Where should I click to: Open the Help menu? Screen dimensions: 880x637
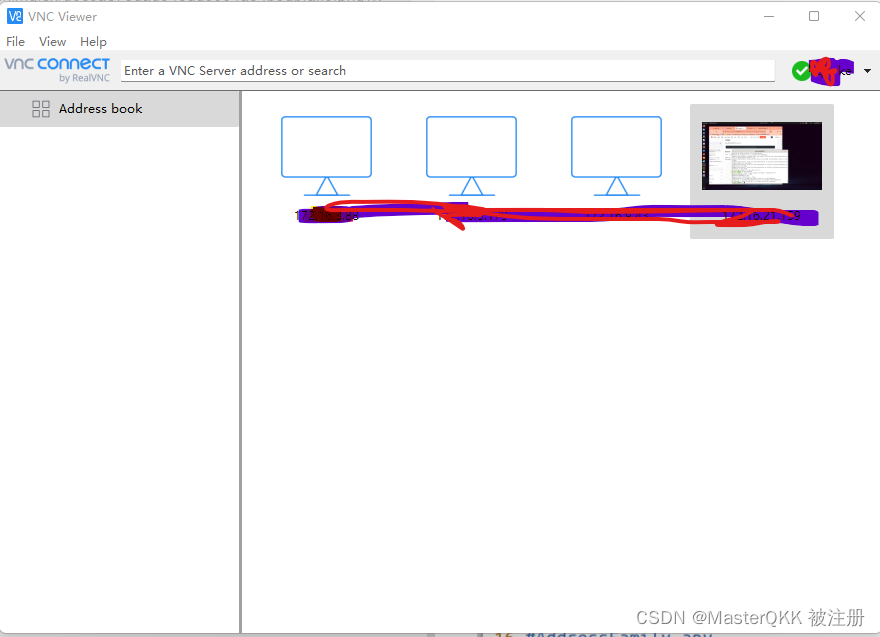(93, 42)
